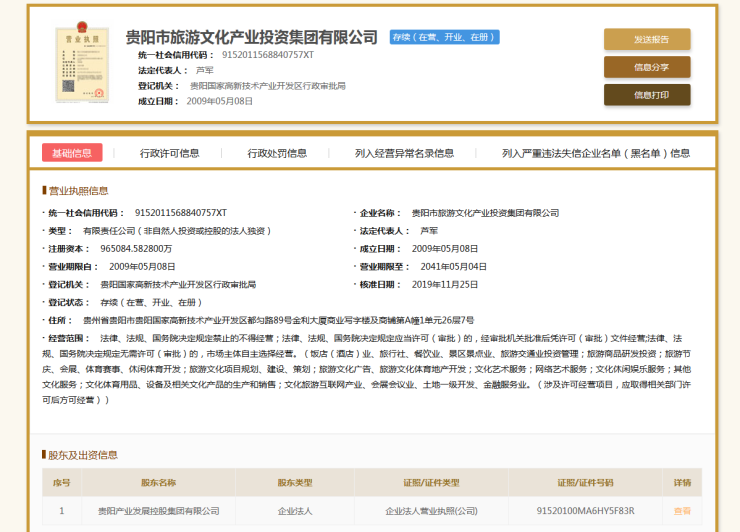Screen dimensions: 740x532
Task: Click the 股东名称 column header
Action: tap(159, 482)
